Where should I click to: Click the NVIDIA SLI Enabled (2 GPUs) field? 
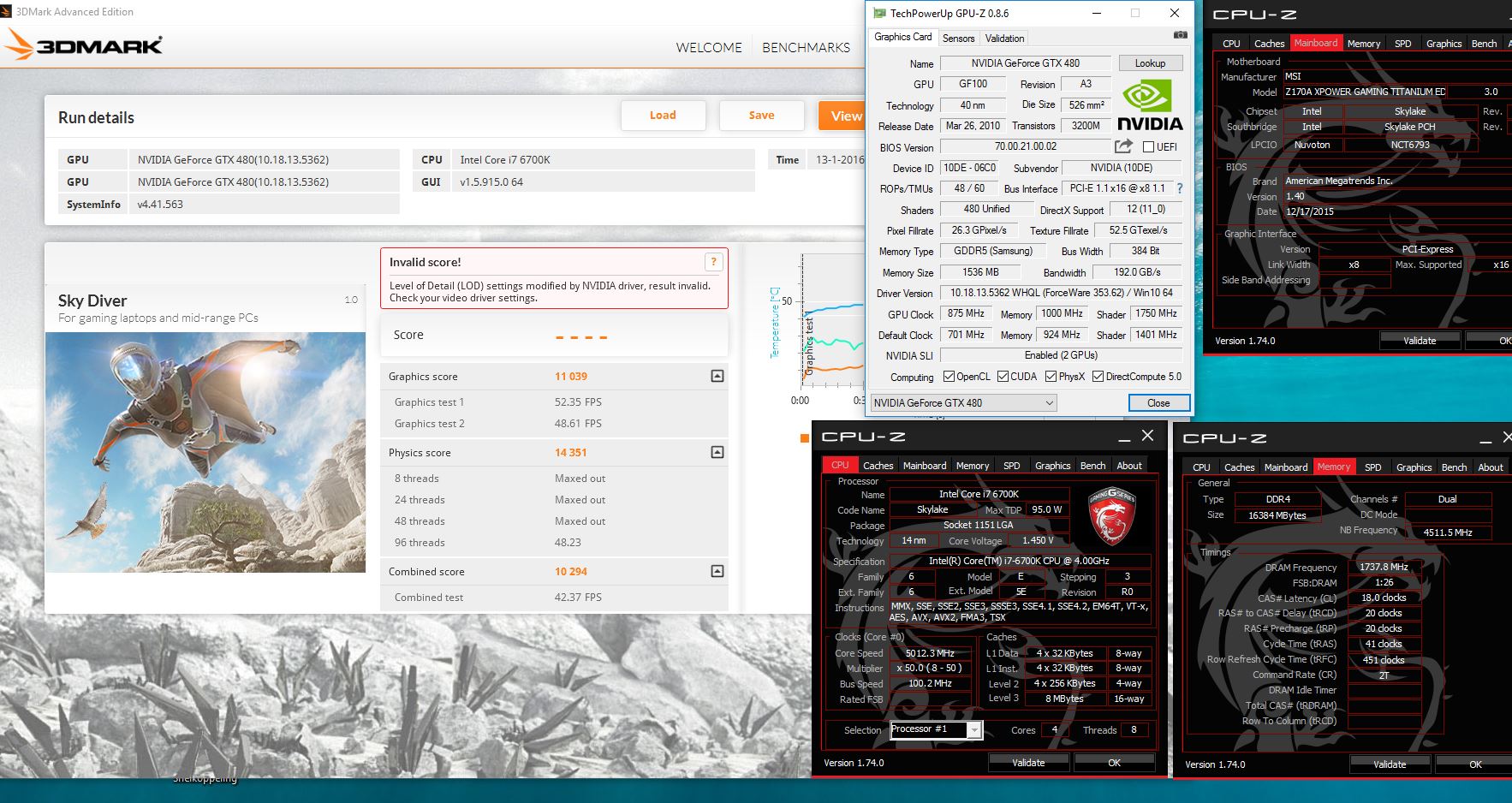1062,355
